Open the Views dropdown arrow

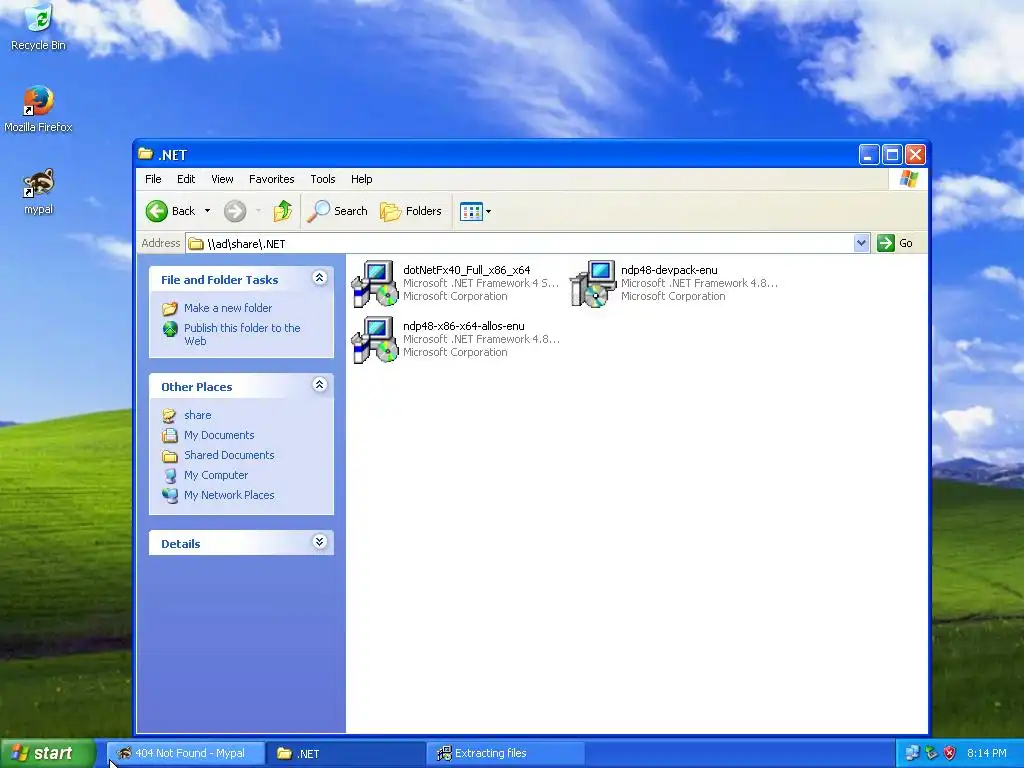click(x=488, y=211)
